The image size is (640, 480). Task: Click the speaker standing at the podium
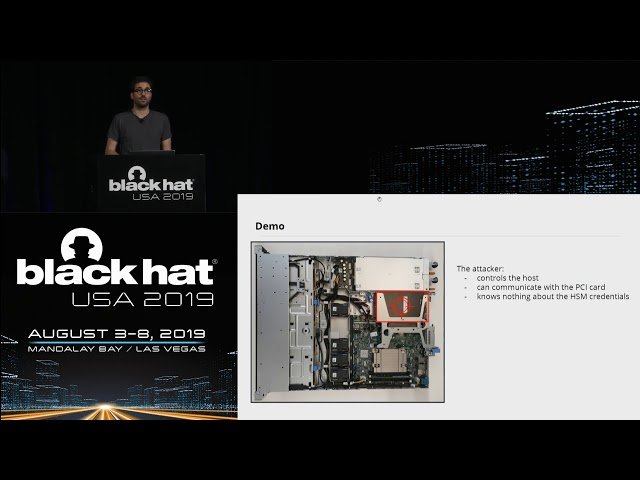click(x=139, y=116)
